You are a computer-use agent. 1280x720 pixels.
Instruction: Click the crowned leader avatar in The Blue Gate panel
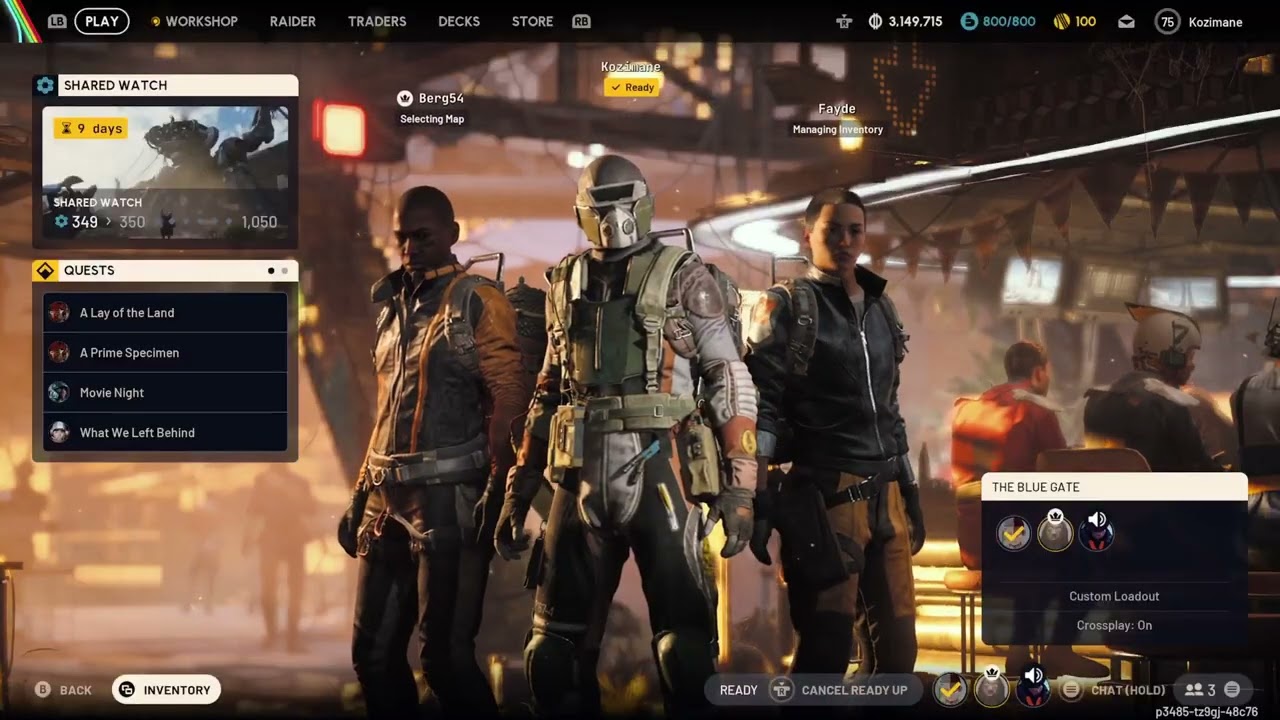(x=1055, y=532)
